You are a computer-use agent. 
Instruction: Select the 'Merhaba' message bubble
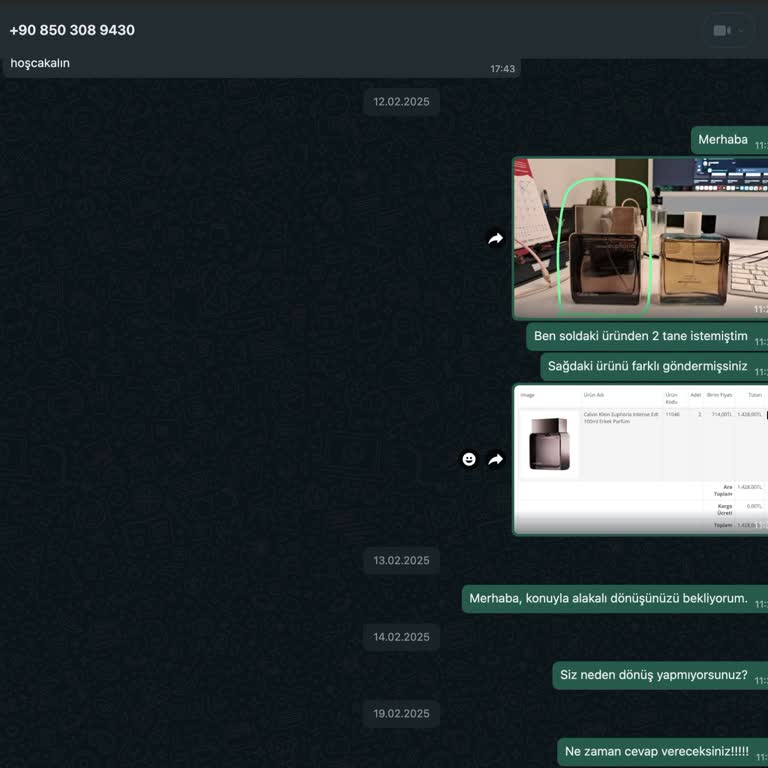pos(730,140)
